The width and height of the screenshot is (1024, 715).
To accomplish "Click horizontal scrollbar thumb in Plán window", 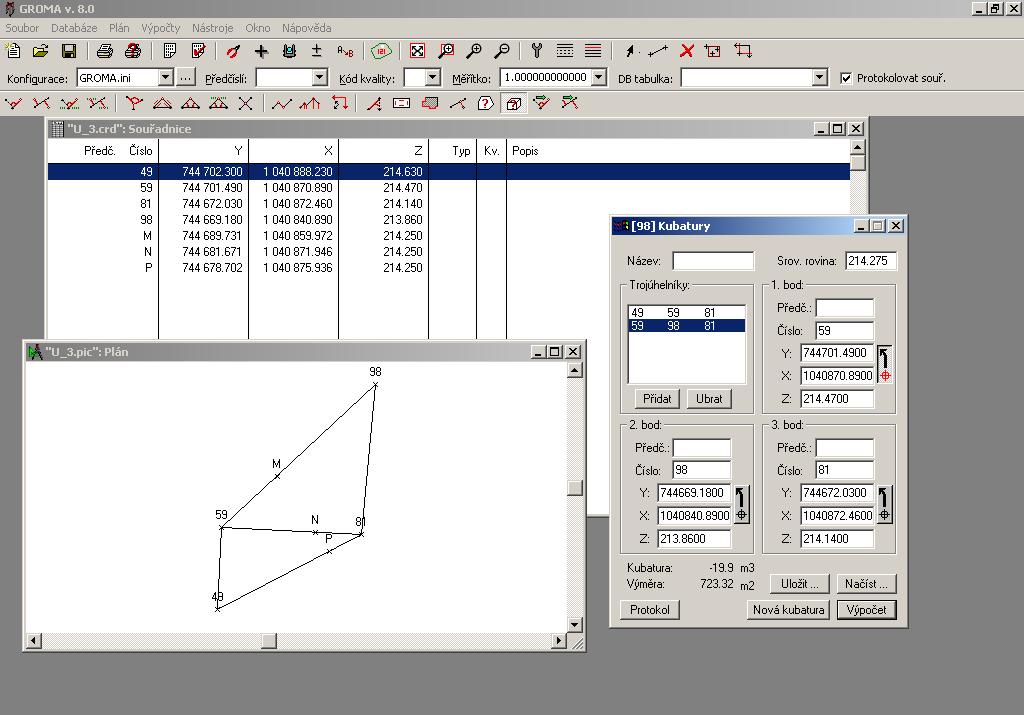I will (269, 641).
